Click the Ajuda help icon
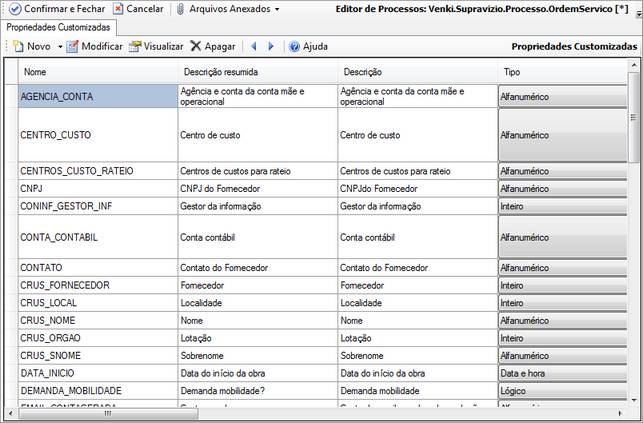Viewport: 643px width, 423px height. [294, 46]
